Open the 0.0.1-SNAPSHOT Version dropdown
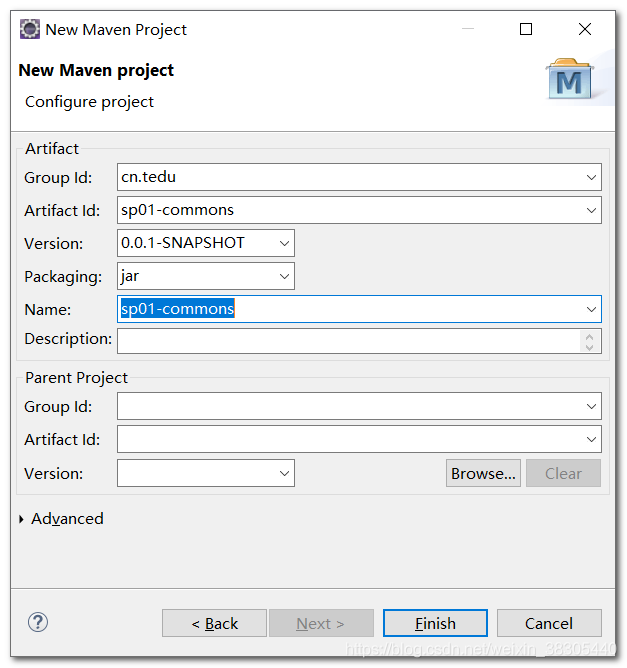 284,243
